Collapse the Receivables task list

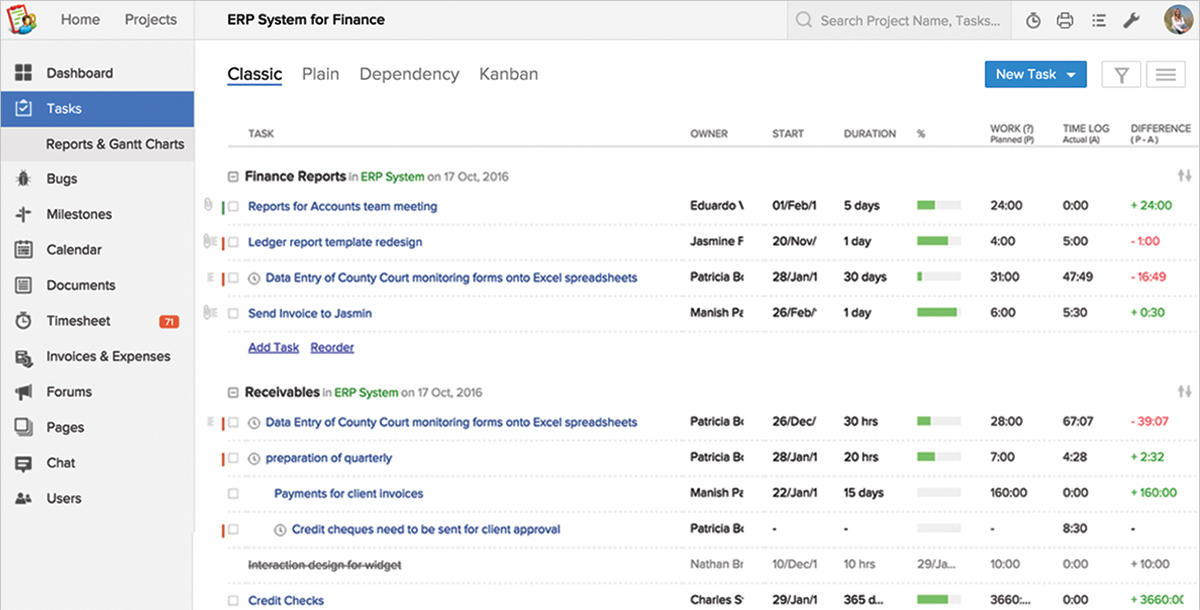(x=233, y=393)
